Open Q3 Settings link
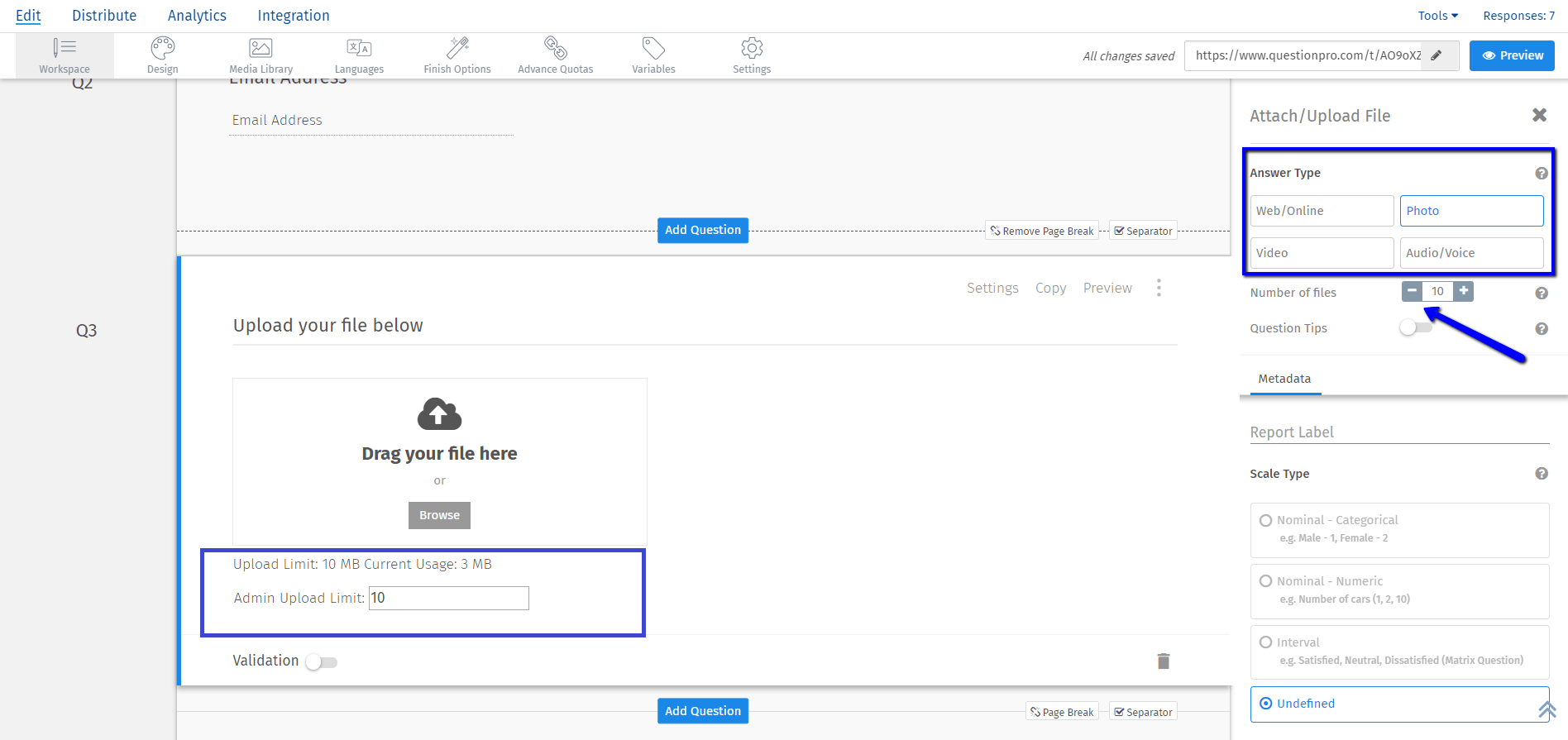 point(992,288)
